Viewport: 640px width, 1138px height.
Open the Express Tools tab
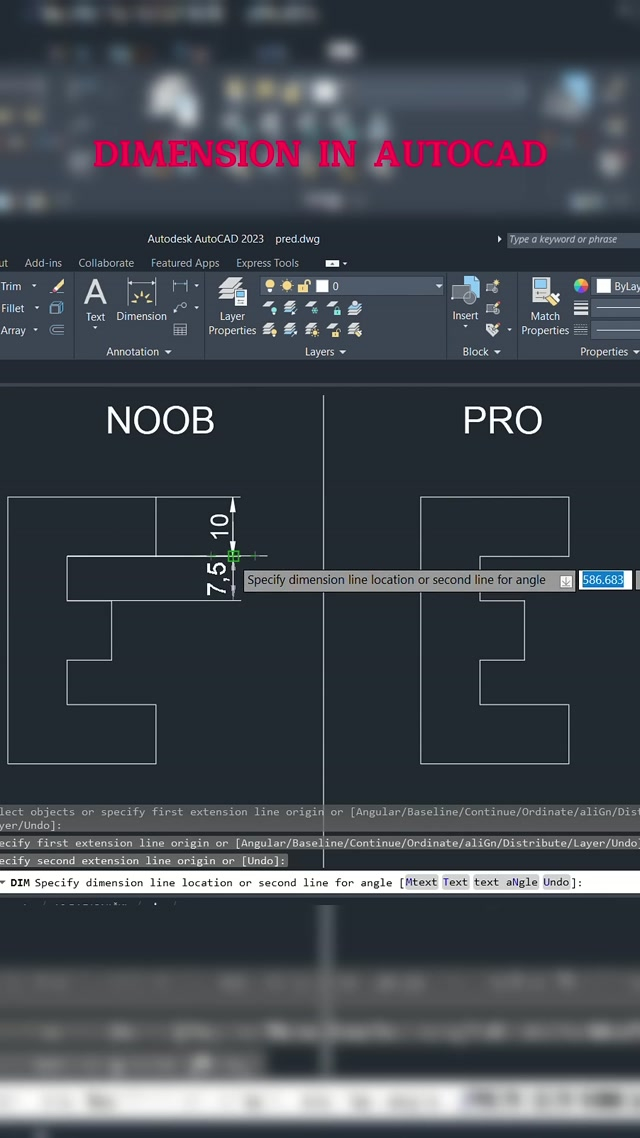coord(267,263)
